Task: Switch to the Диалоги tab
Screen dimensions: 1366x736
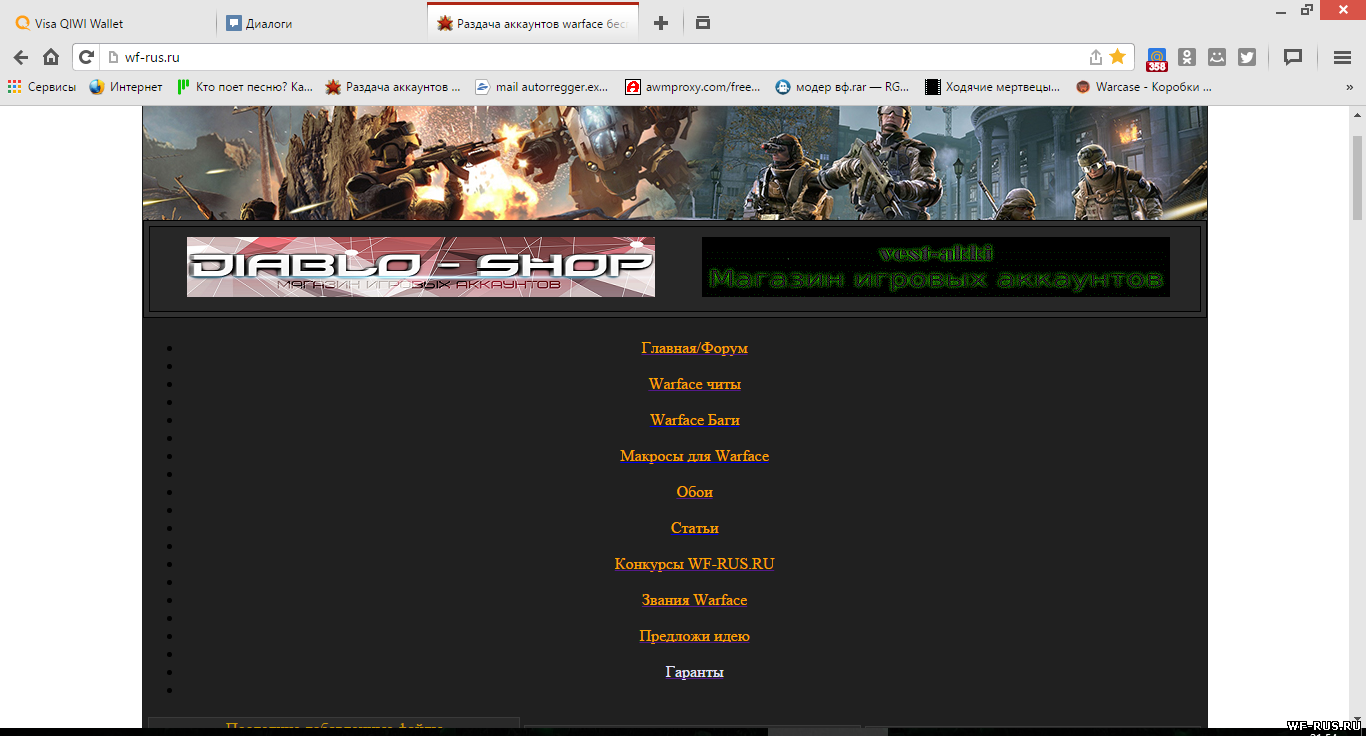Action: (321, 23)
